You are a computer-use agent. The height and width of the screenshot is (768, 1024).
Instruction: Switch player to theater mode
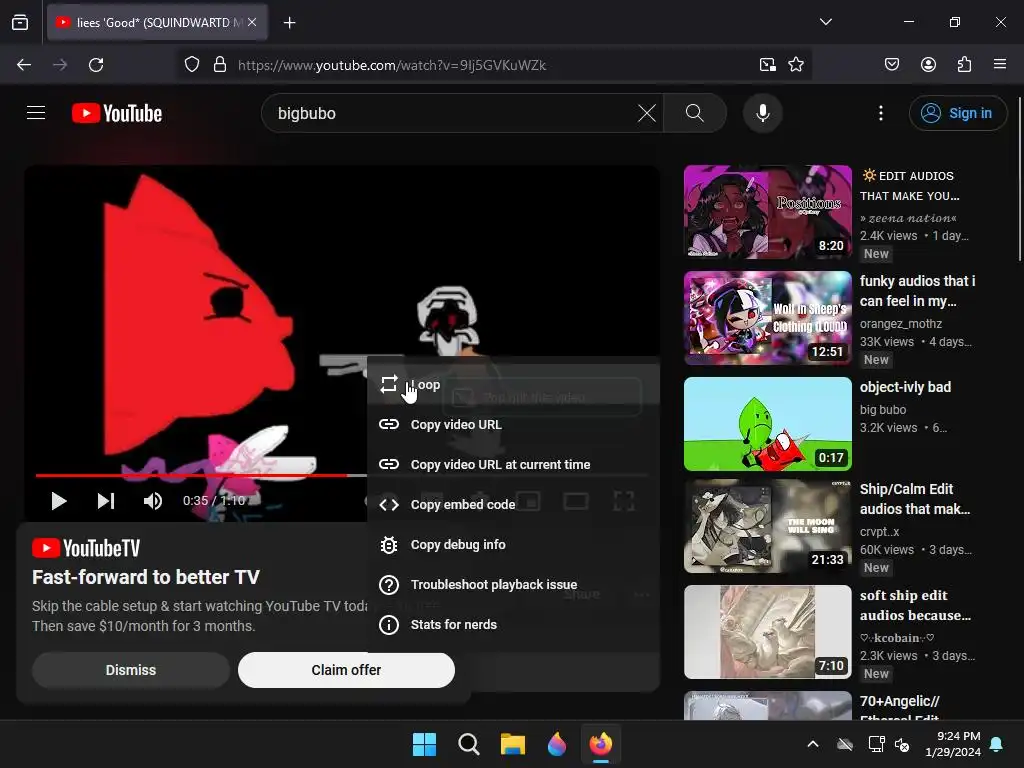pos(575,501)
